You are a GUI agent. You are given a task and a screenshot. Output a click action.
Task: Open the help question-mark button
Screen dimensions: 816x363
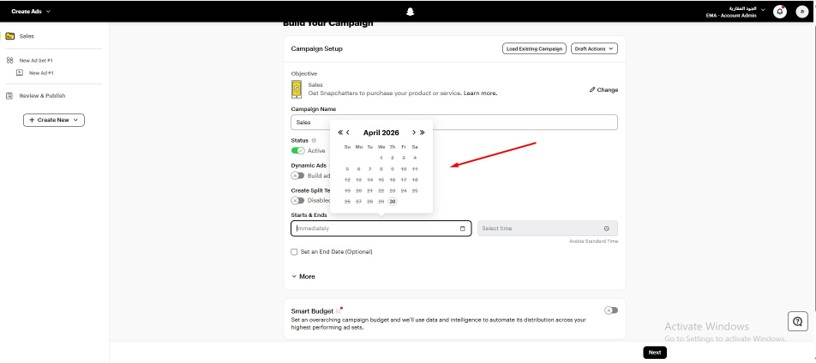tap(798, 321)
